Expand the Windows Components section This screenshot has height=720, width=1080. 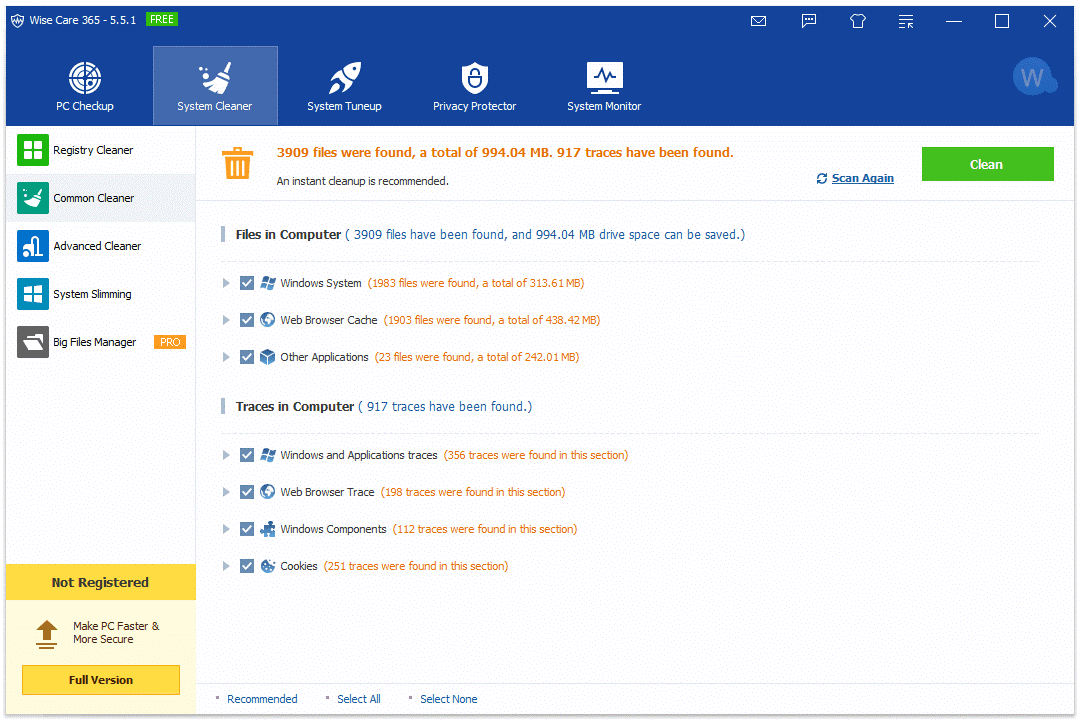(227, 529)
